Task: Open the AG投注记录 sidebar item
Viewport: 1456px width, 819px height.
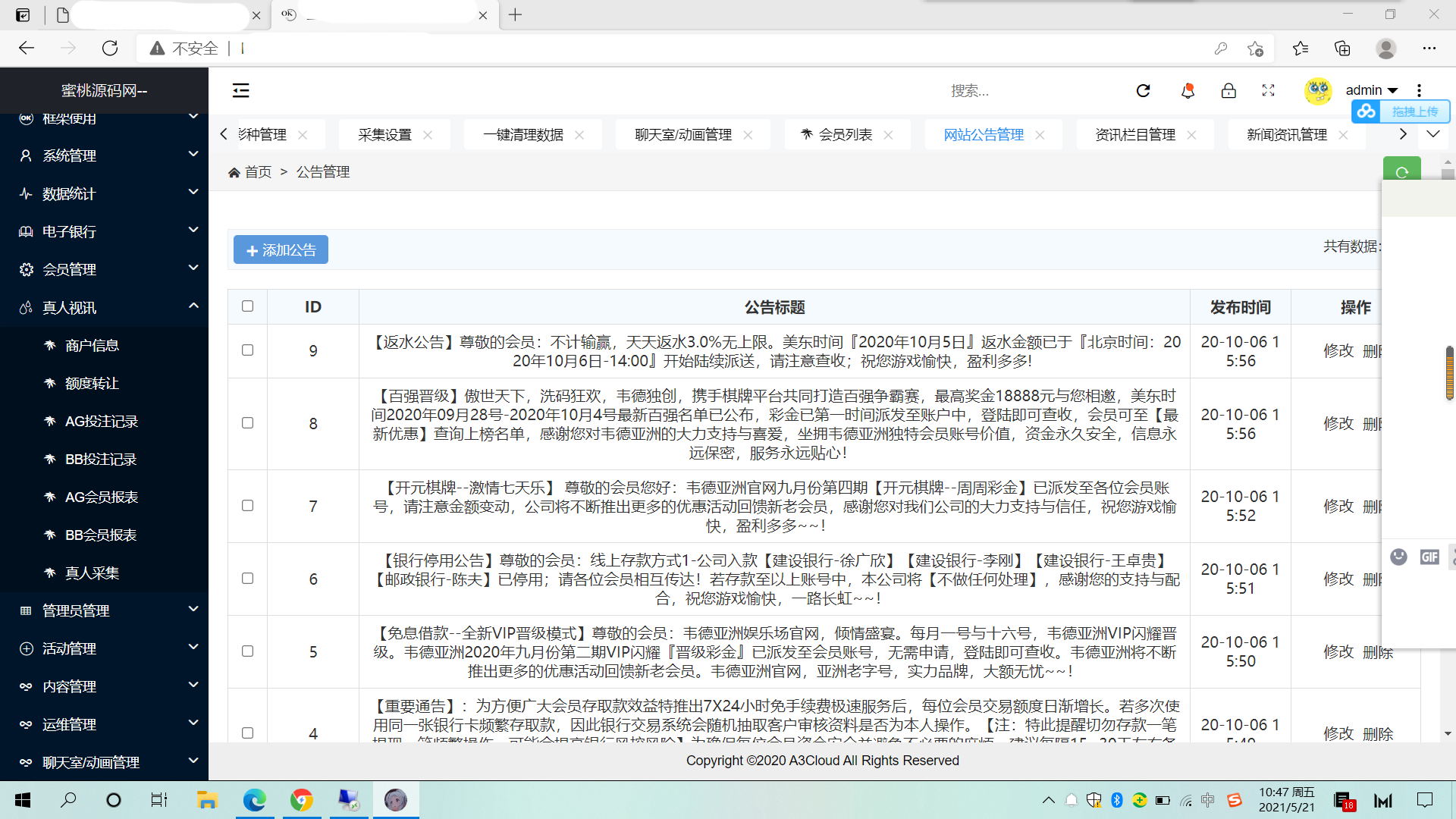Action: tap(101, 422)
